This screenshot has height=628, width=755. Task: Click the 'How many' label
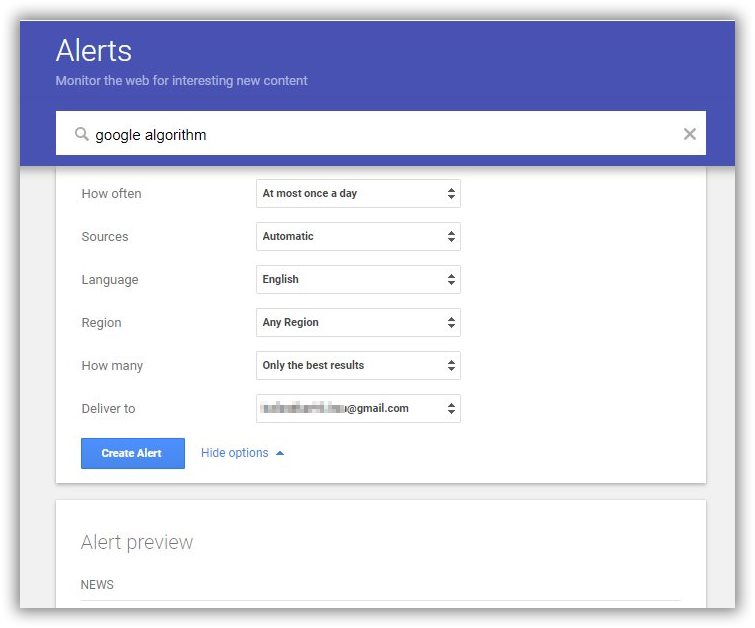(x=112, y=366)
